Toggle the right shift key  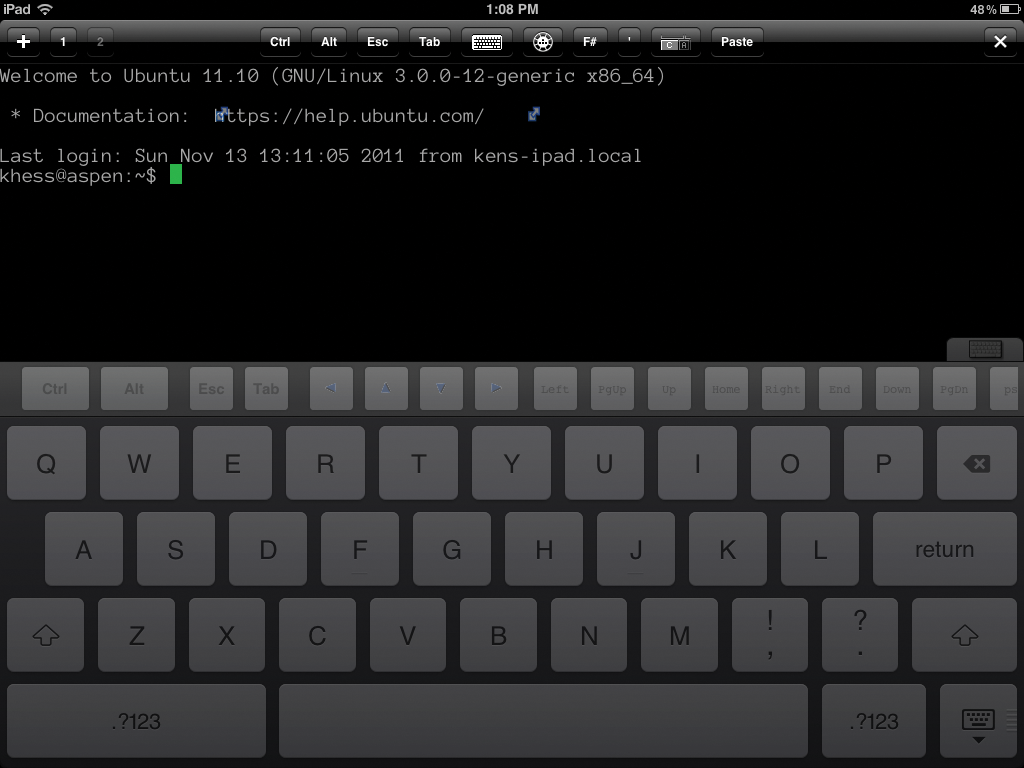pyautogui.click(x=965, y=635)
